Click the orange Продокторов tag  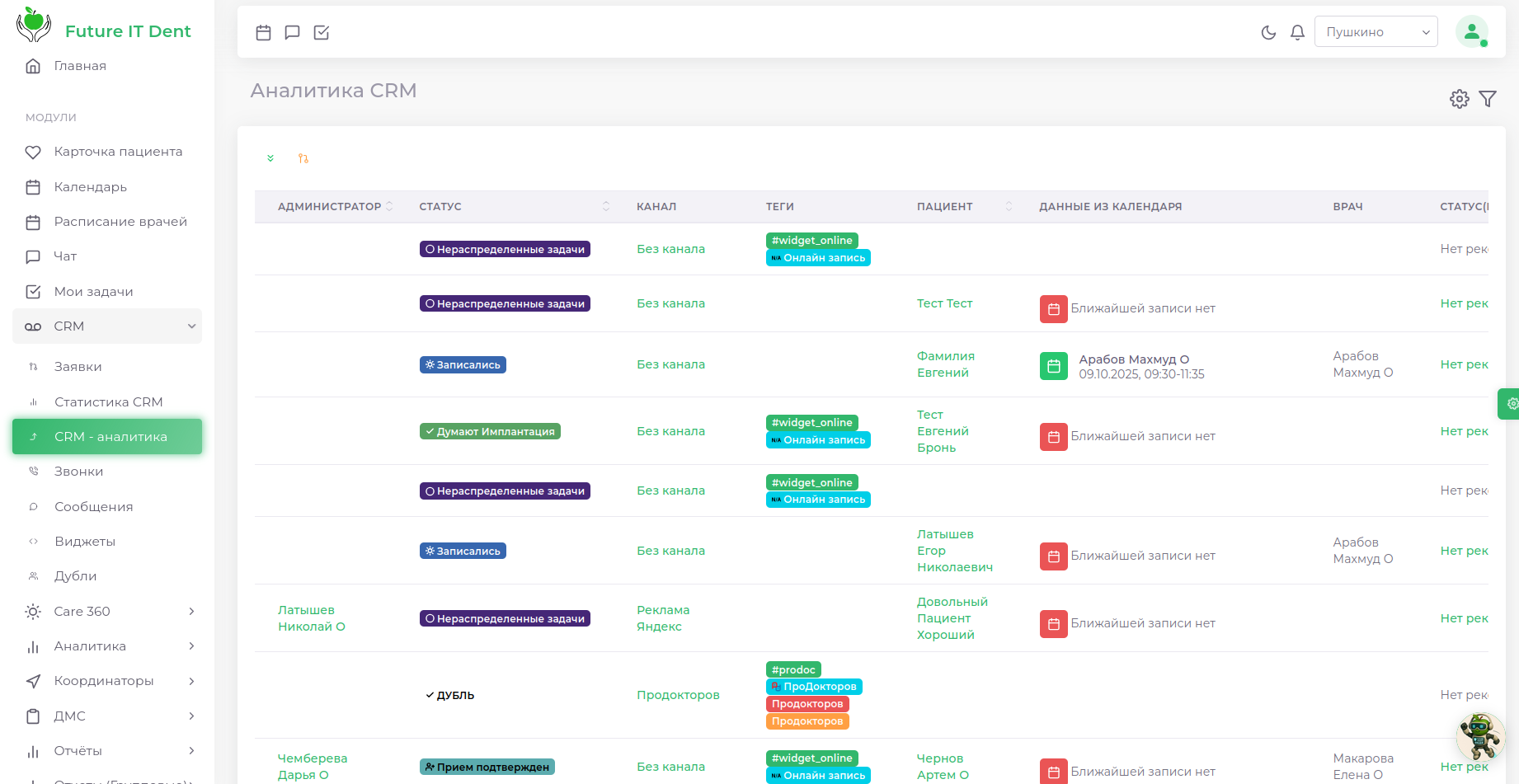tap(807, 721)
